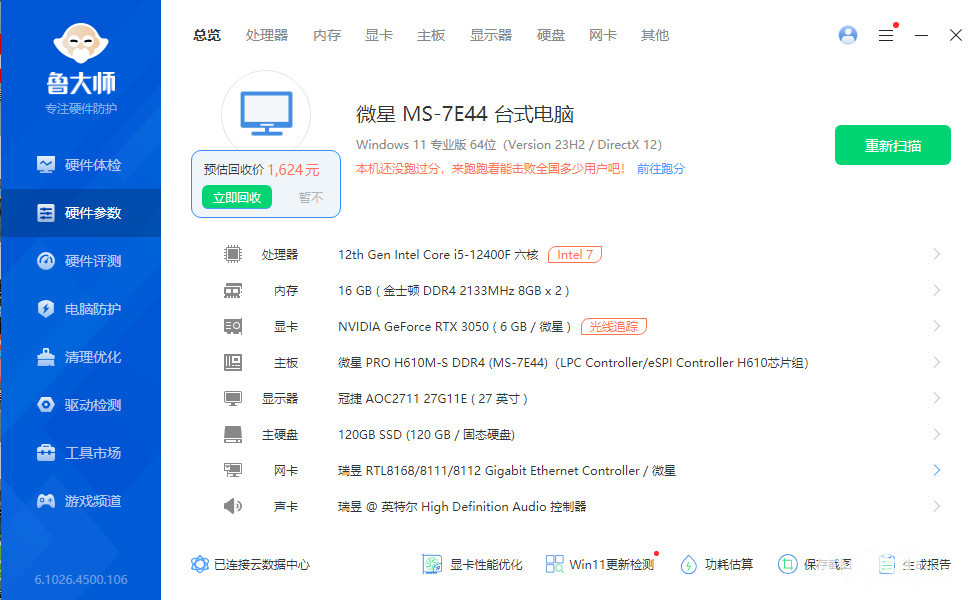Open 清理优化 cleanup section

point(92,357)
